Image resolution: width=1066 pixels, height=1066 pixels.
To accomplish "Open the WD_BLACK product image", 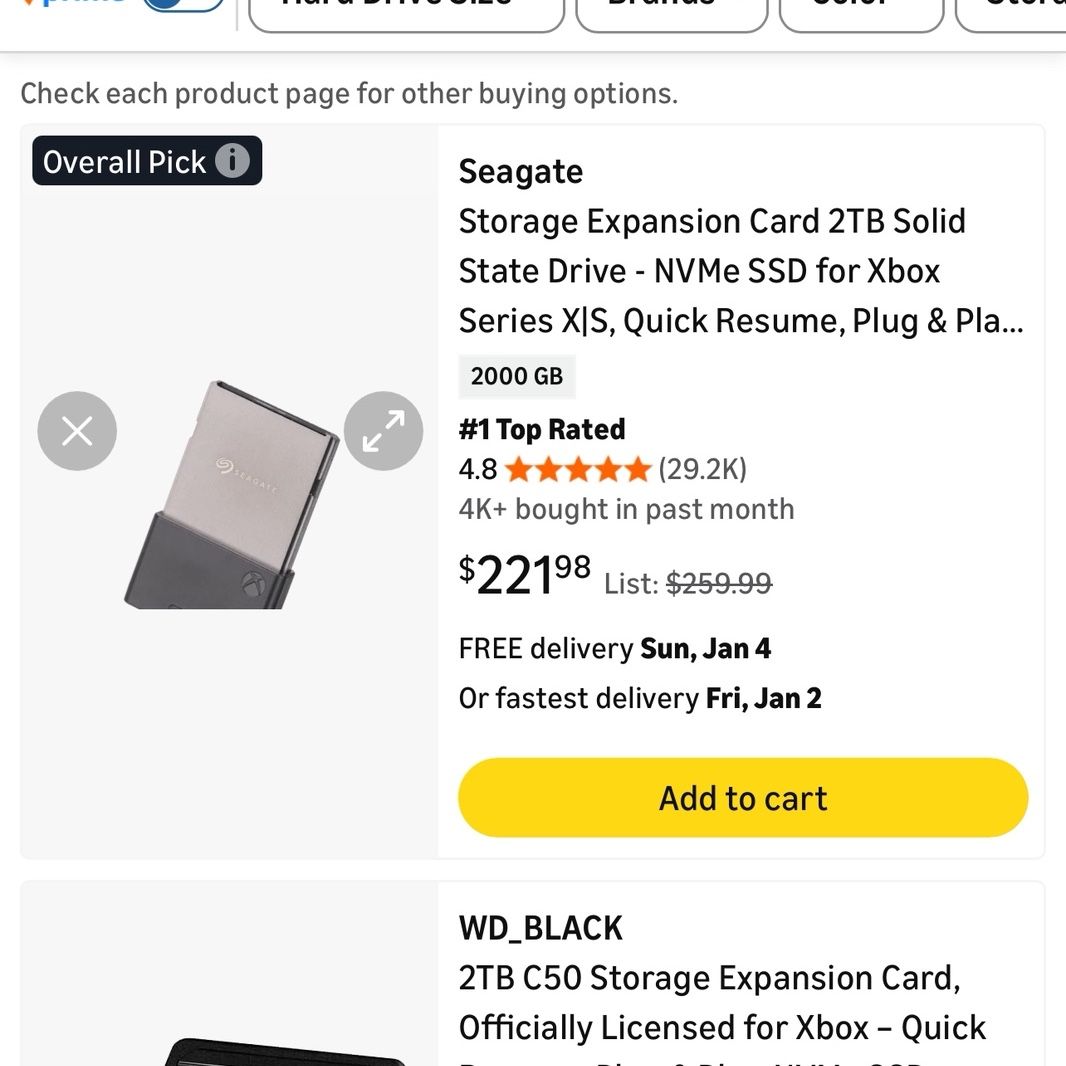I will (286, 1052).
